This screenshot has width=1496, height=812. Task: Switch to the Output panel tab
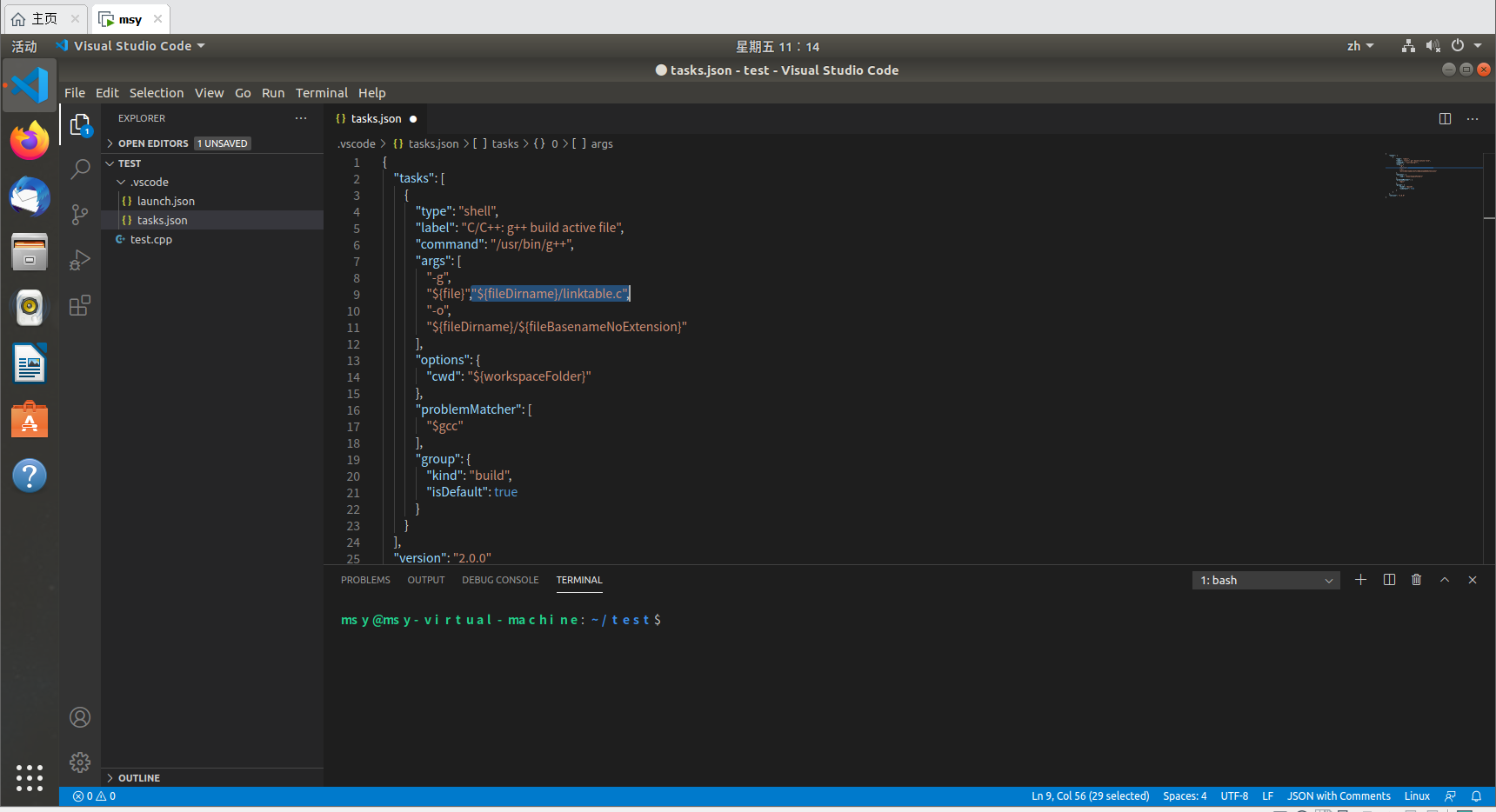coord(426,580)
